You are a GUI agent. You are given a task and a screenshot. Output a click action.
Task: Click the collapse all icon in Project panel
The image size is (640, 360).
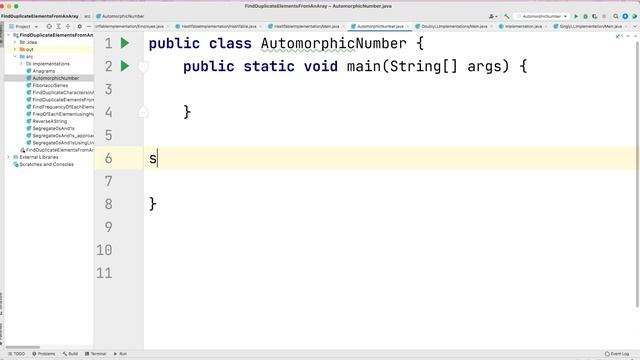(x=68, y=26)
